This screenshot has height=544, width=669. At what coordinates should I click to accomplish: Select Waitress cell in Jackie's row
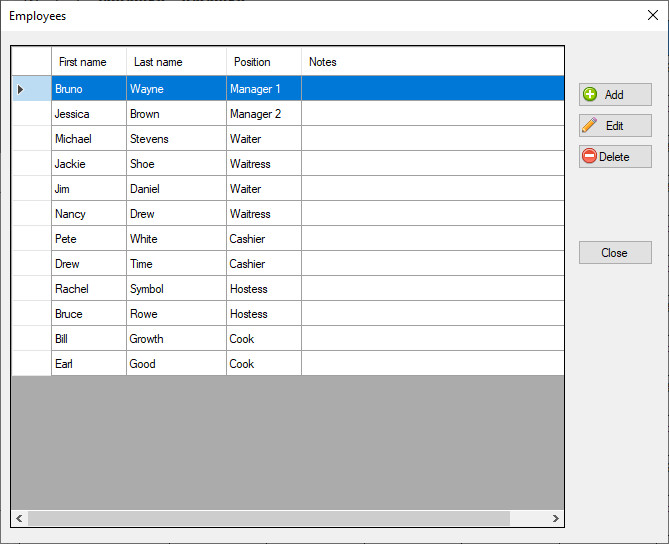pos(264,164)
